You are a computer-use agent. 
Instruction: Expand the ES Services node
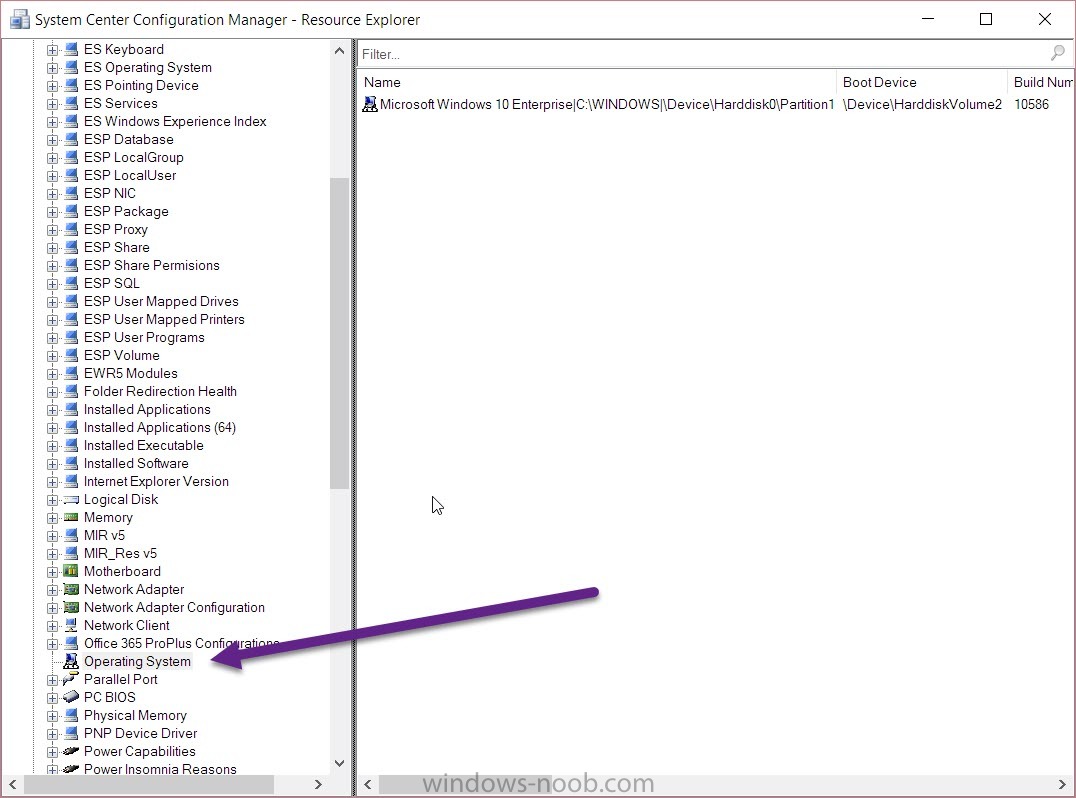point(52,104)
